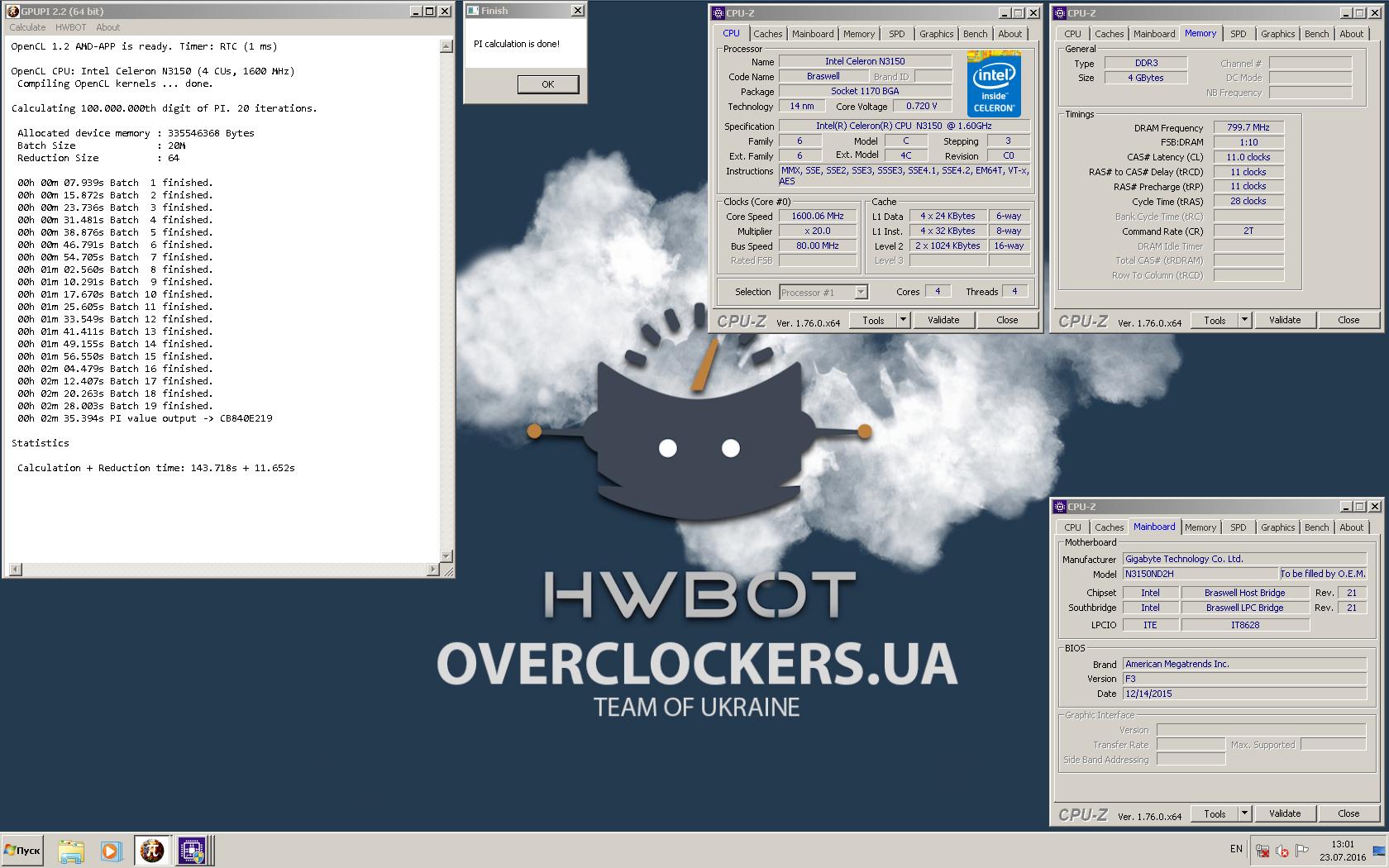Switch to CPU tab in Memory window

[x=1072, y=34]
